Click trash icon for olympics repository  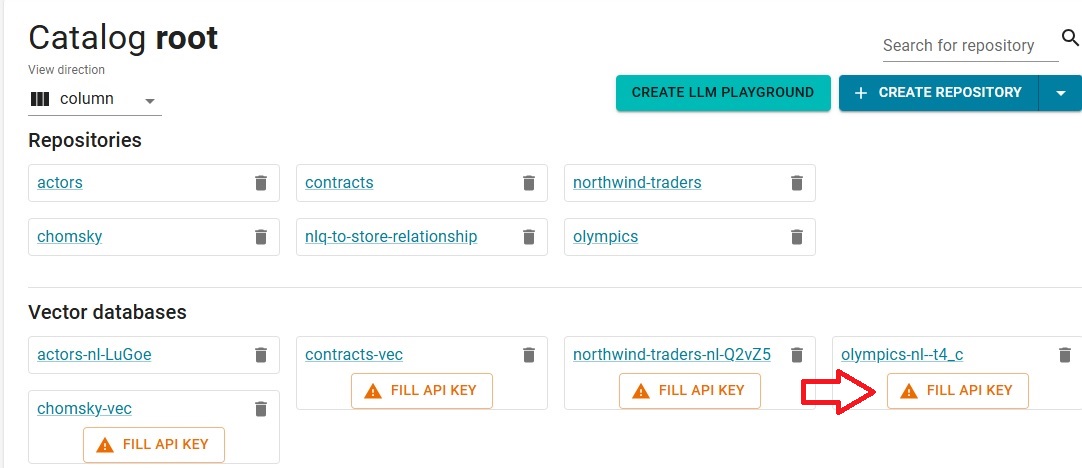pyautogui.click(x=796, y=237)
